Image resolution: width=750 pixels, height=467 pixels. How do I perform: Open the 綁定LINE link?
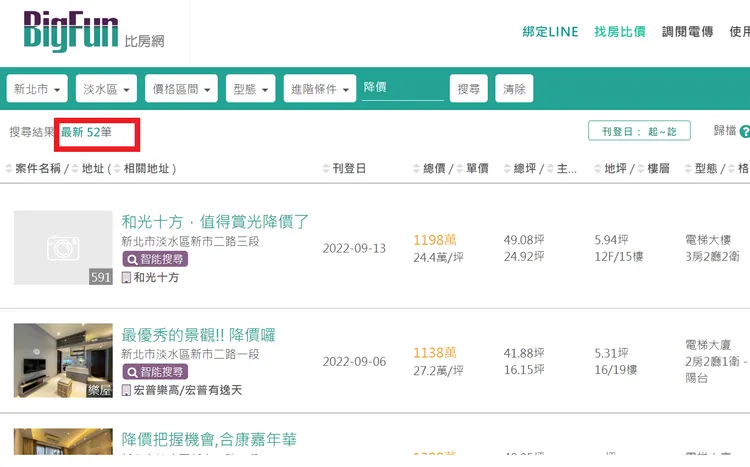[x=550, y=32]
